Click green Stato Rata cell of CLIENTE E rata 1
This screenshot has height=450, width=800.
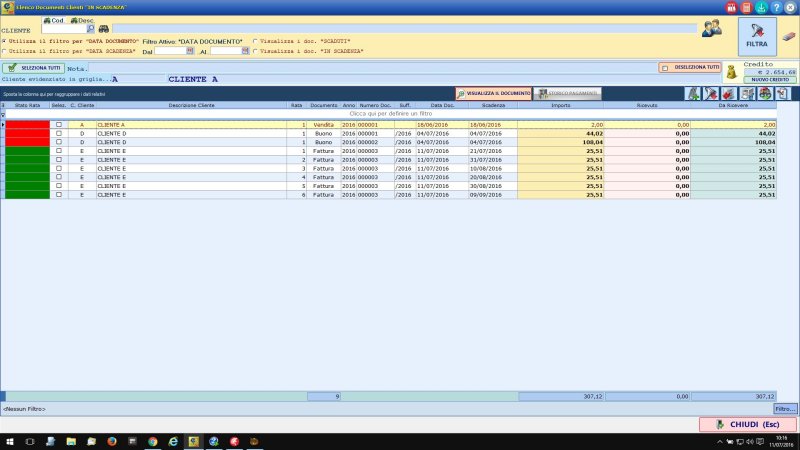28,151
